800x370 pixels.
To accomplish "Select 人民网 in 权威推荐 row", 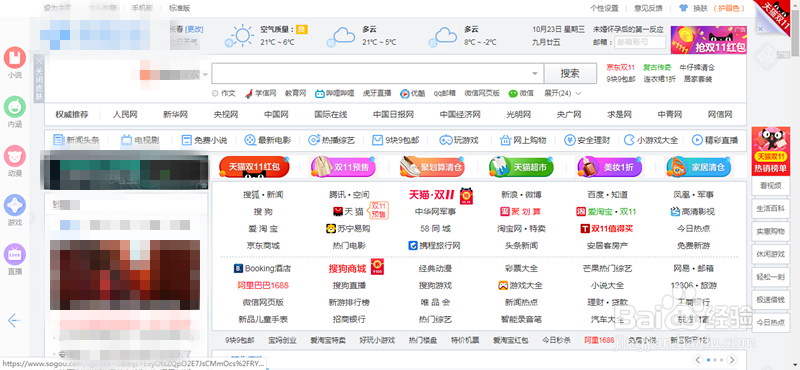I will pos(125,114).
